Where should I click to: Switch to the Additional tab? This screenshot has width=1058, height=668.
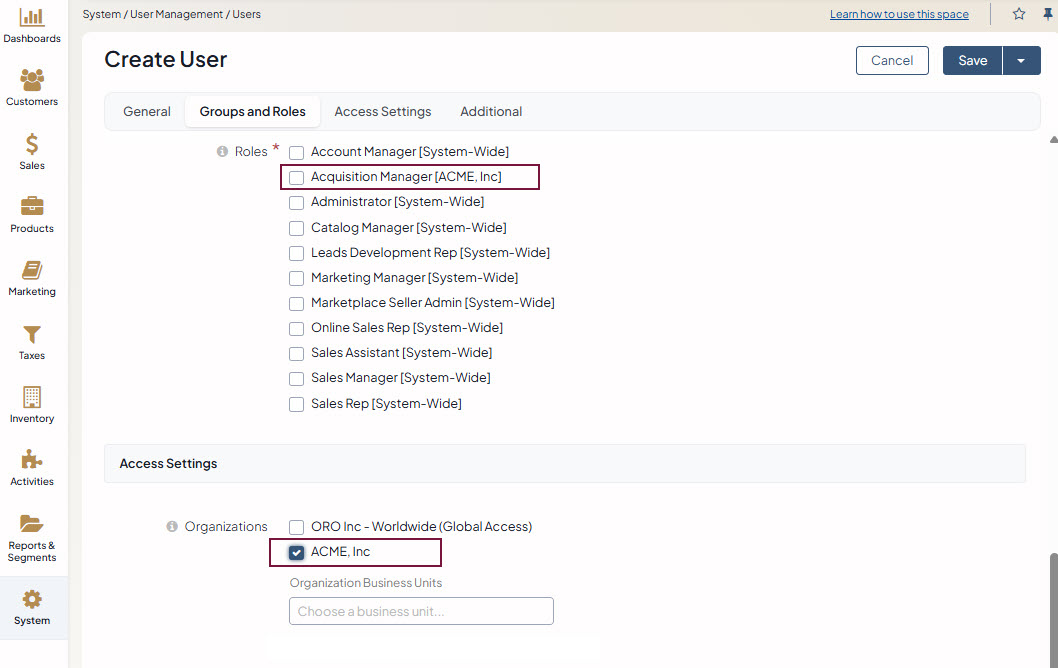[x=491, y=112]
